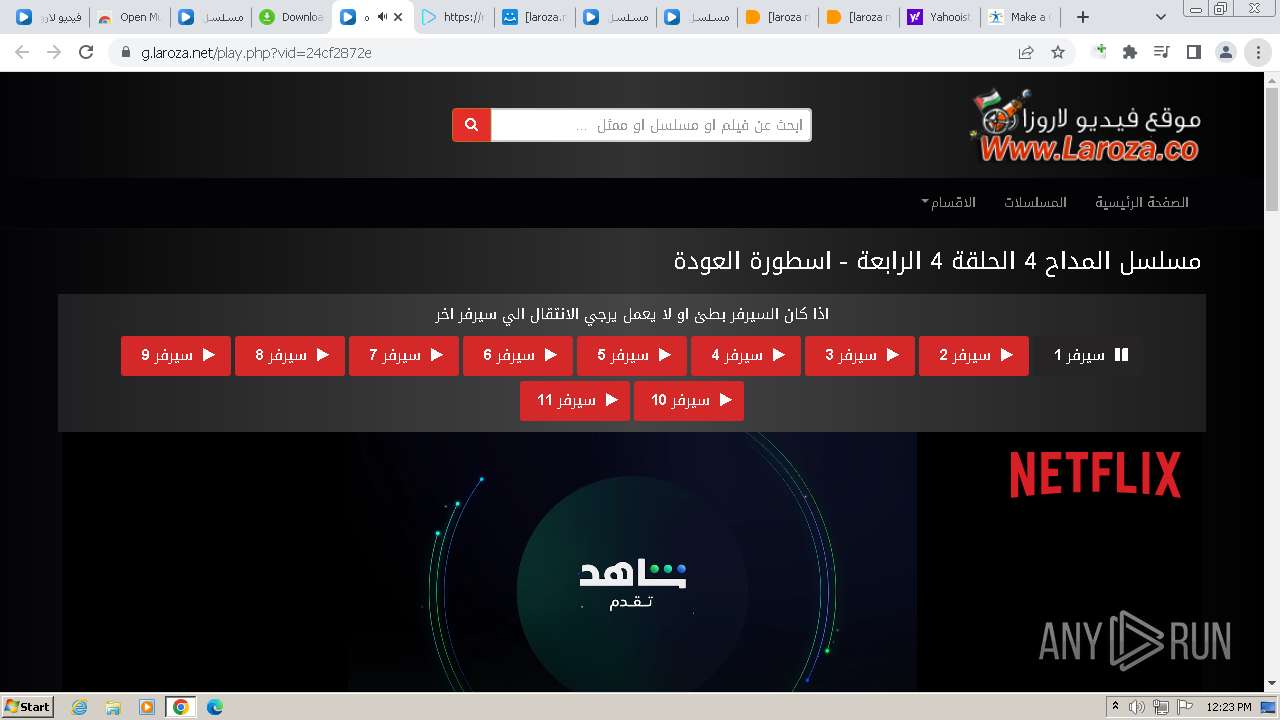
Task: Open الصفحة الرئيسية menu item
Action: [x=1142, y=202]
